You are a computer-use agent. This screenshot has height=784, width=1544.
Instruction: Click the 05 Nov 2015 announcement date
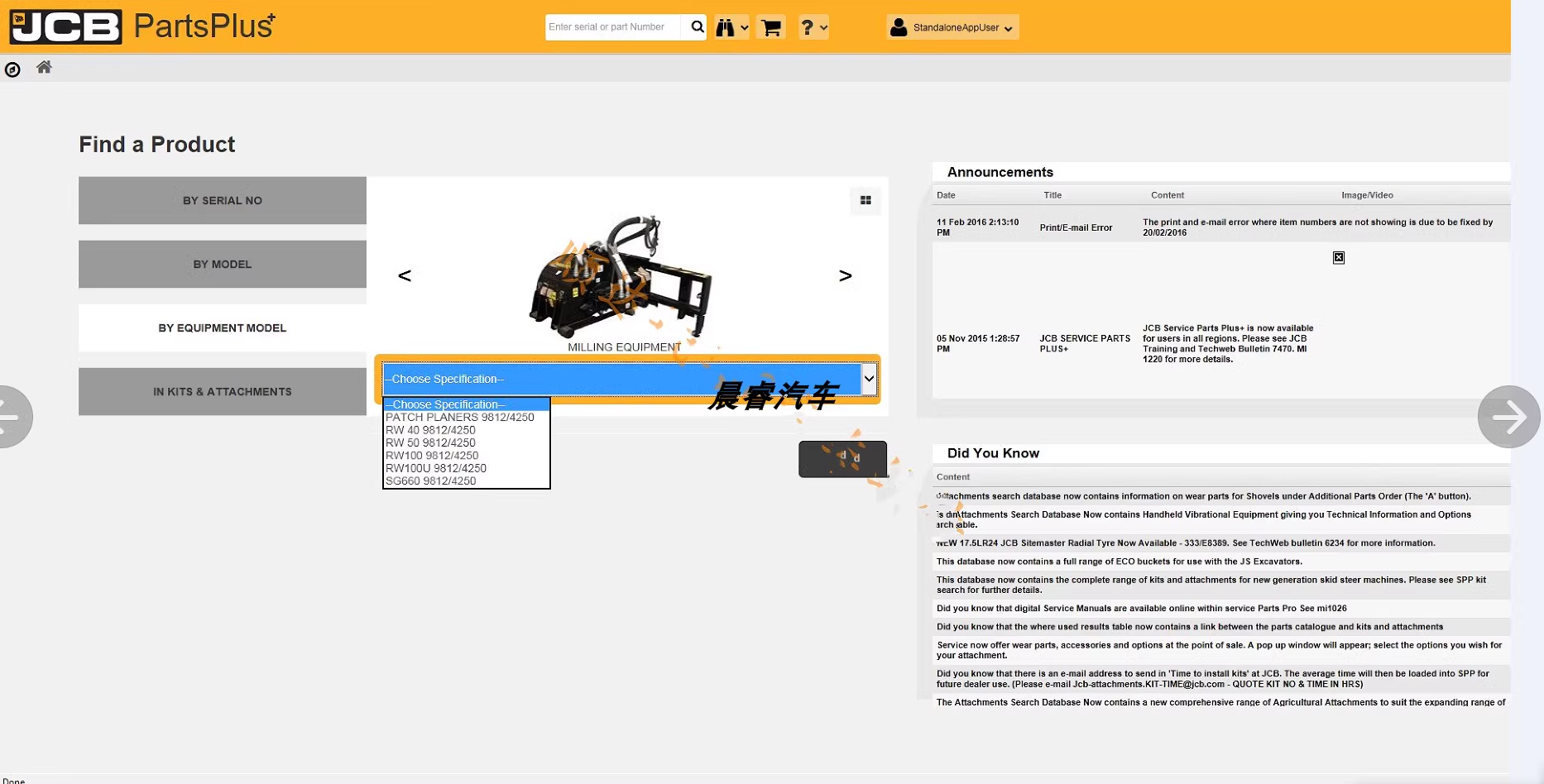click(977, 343)
